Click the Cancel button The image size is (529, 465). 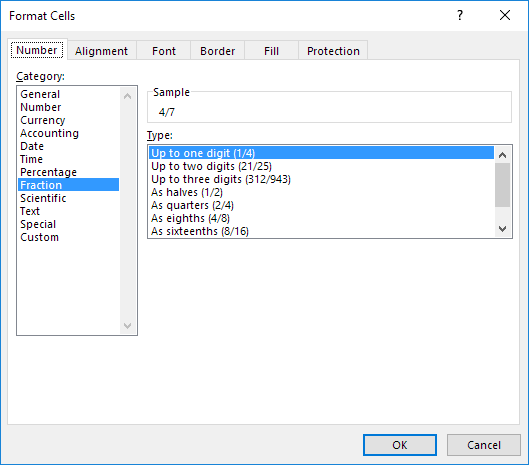point(484,445)
